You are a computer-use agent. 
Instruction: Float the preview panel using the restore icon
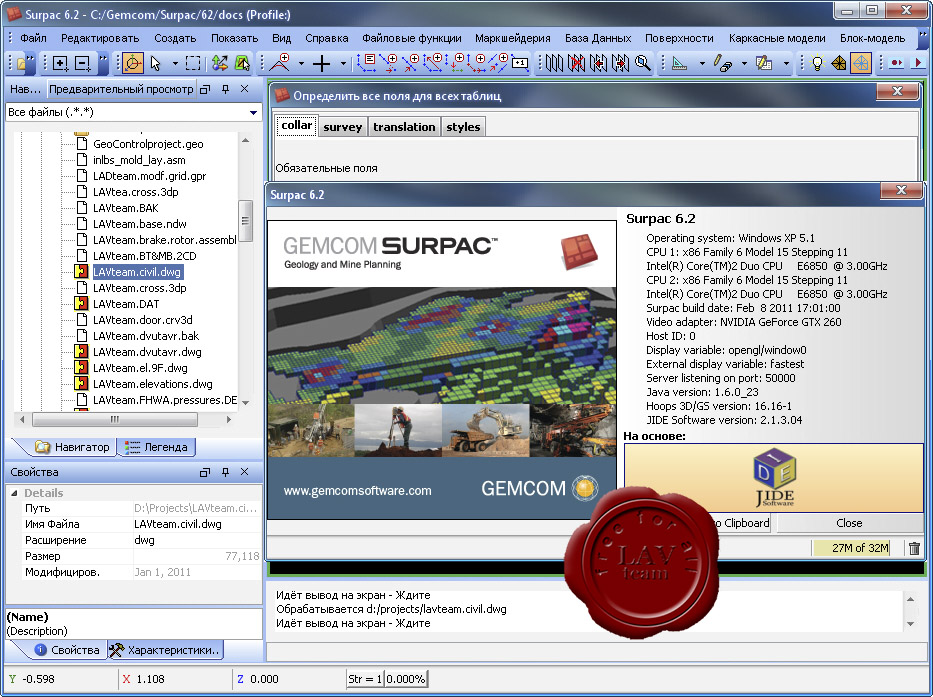click(x=205, y=89)
